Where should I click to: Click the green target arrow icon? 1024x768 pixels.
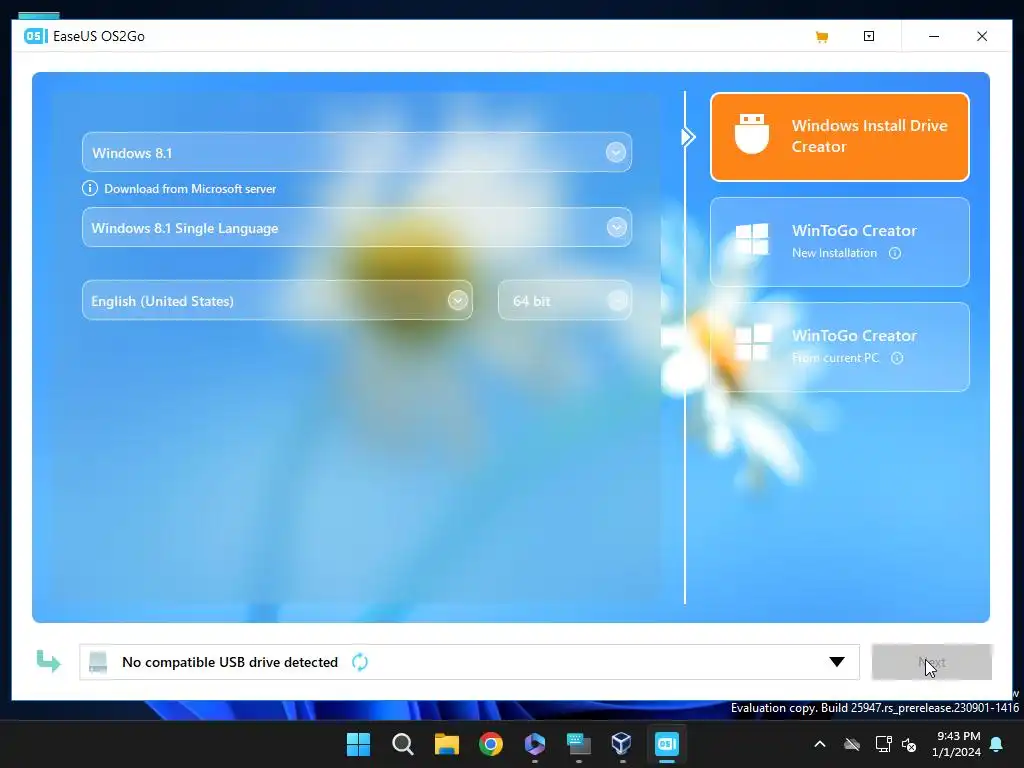48,662
